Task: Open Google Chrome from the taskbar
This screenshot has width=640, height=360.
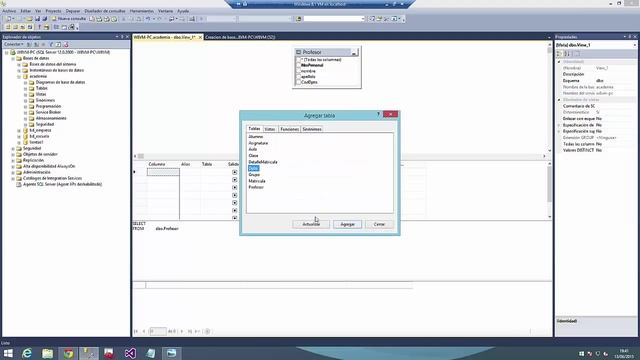Action: [x=68, y=353]
